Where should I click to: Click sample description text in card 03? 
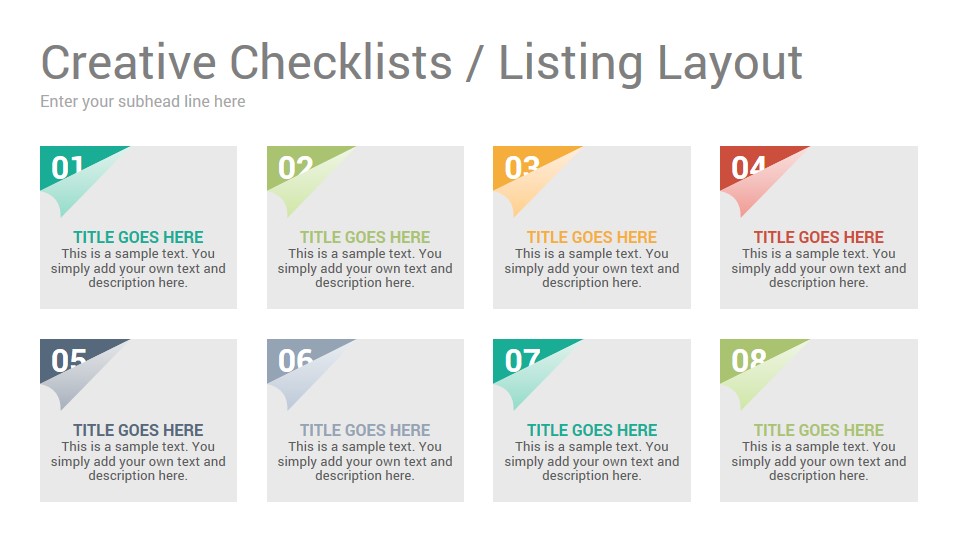pos(591,268)
